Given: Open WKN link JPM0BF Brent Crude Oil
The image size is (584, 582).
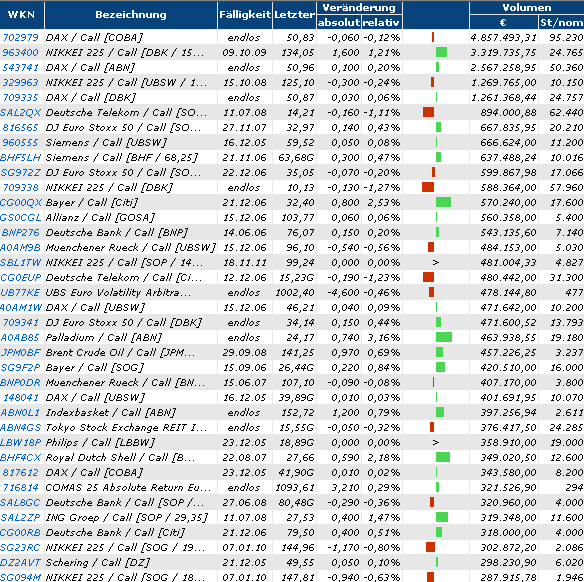Looking at the screenshot, I should (x=20, y=353).
